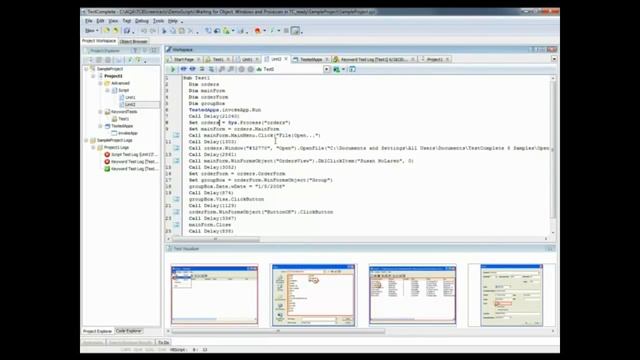Open the Test1 editor tab

click(218, 60)
